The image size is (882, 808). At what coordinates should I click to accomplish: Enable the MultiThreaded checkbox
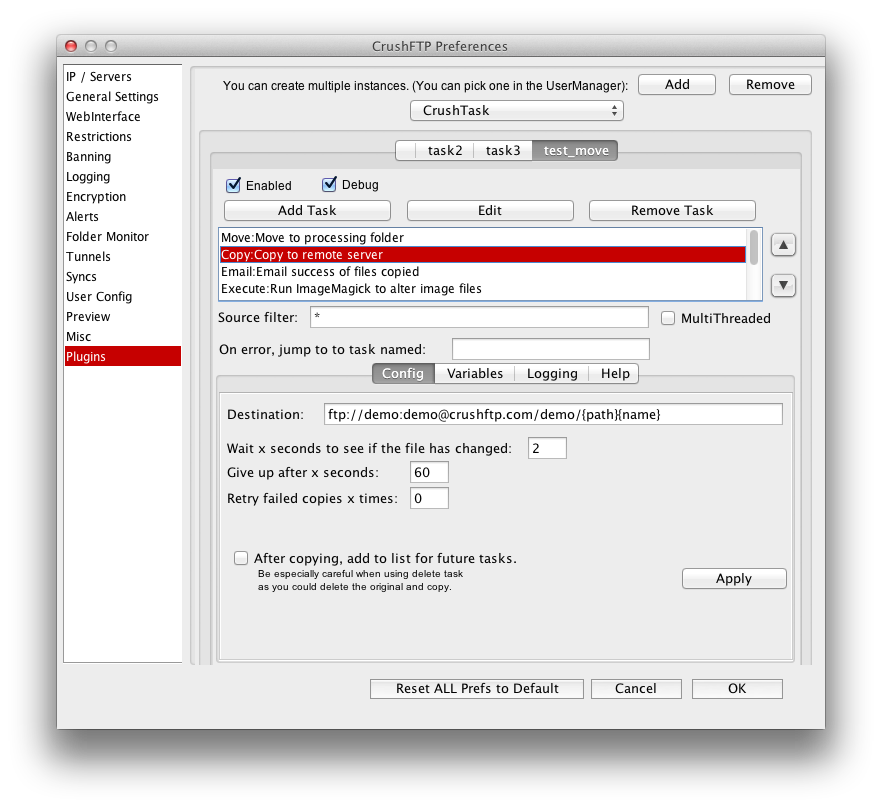pos(668,318)
